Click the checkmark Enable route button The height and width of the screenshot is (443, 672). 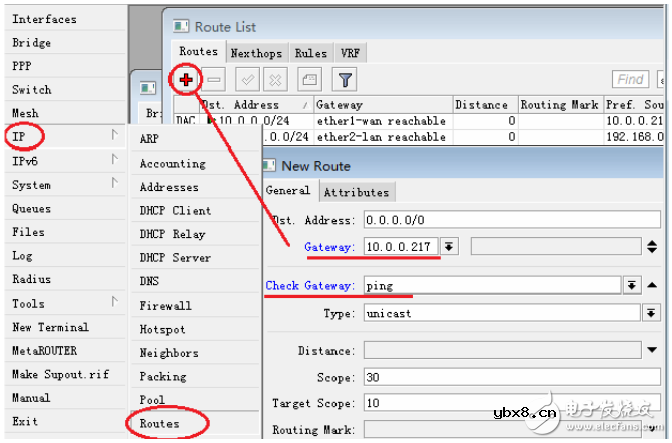pos(250,79)
